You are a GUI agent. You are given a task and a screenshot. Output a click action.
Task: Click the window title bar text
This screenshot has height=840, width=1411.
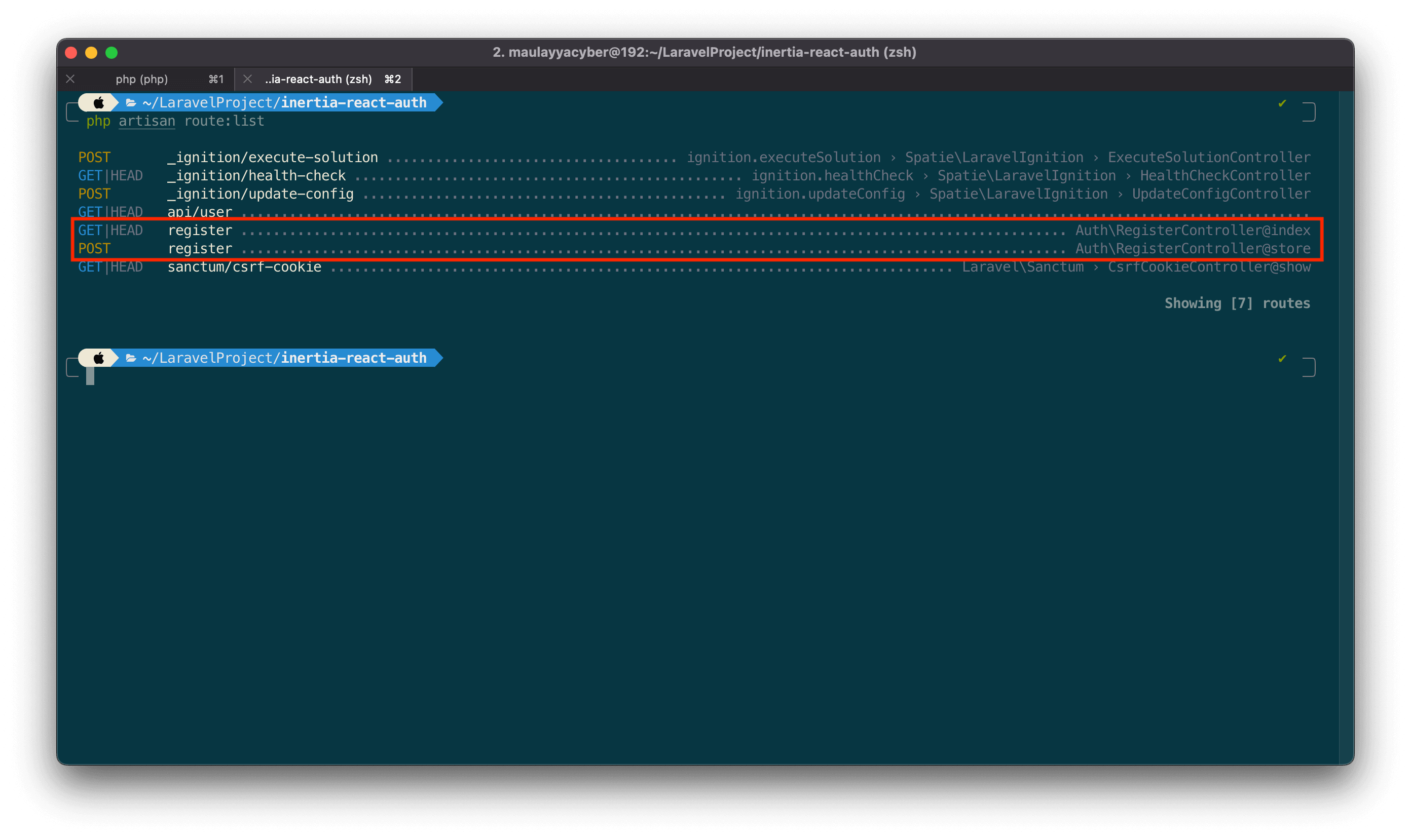click(x=704, y=52)
